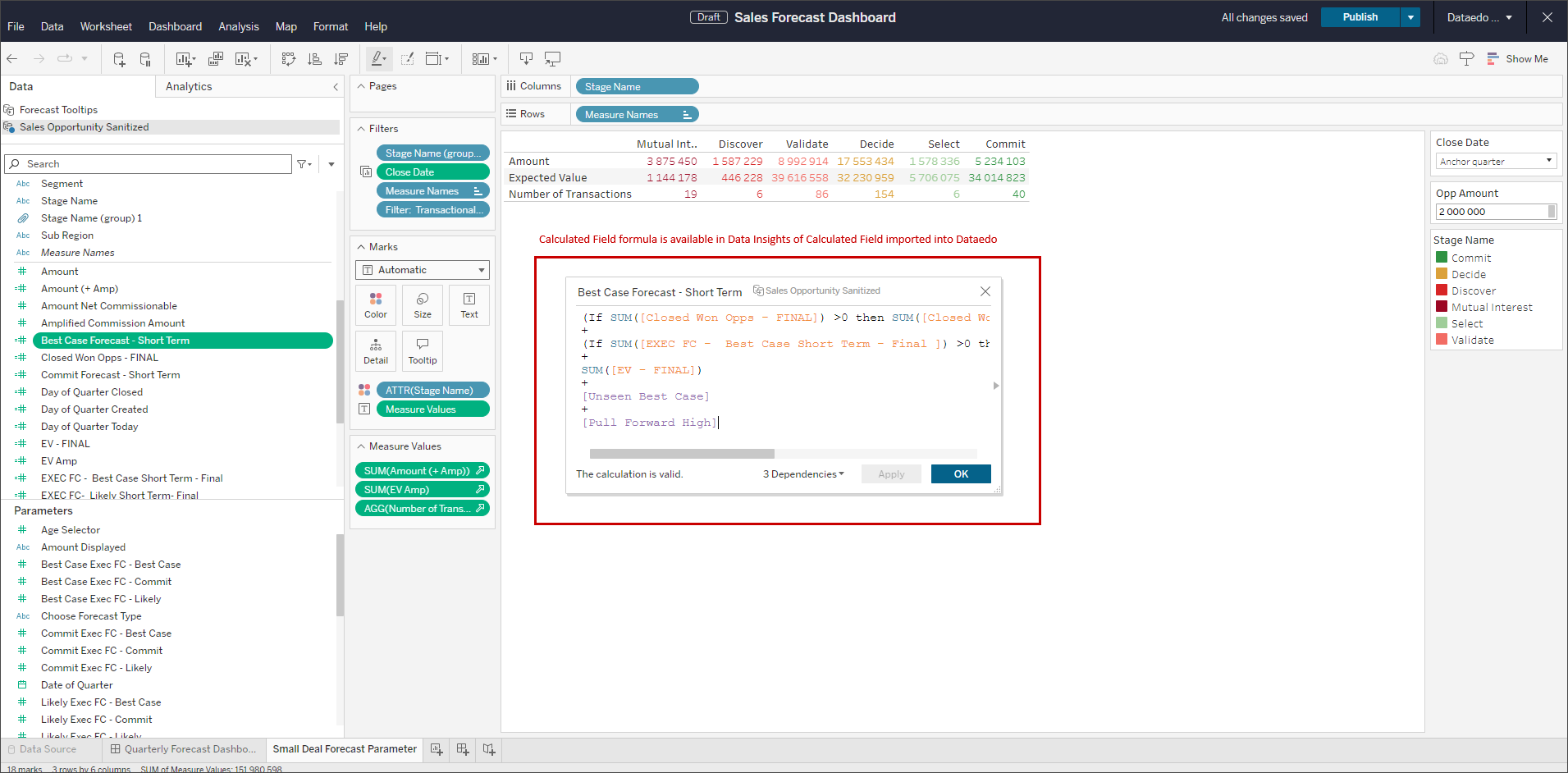The image size is (1568, 773).
Task: Click the Text button in Marks card
Action: pyautogui.click(x=469, y=305)
